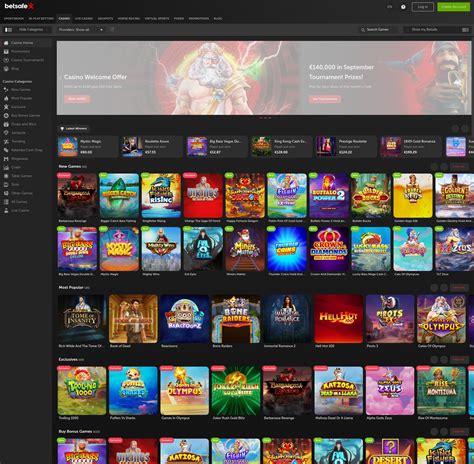Open Miners Mother game thumbnail
This screenshot has height=464, width=474.
245,249
